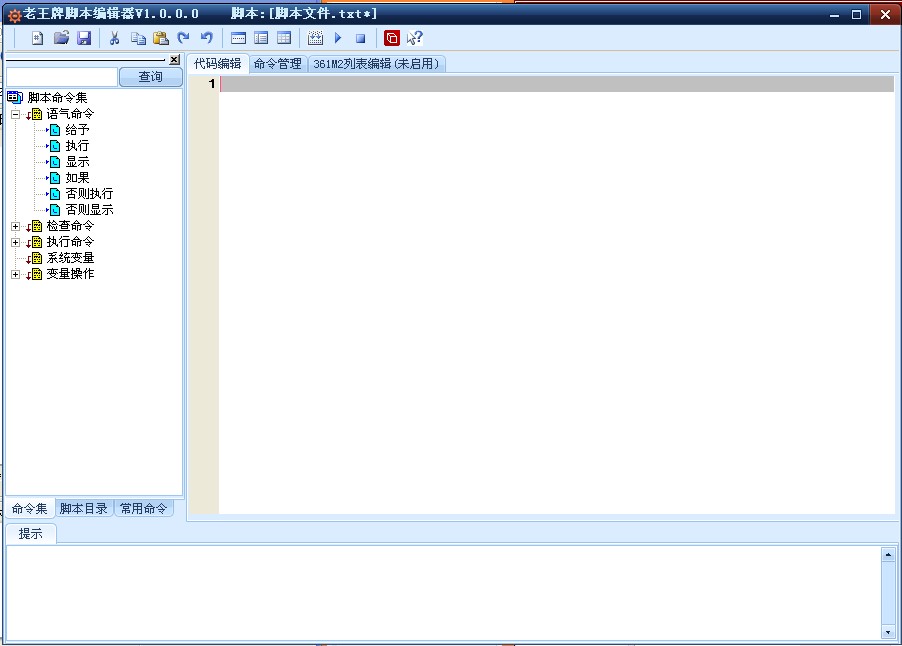The height and width of the screenshot is (646, 902).
Task: Click the red window icon in toolbar
Action: pos(392,38)
